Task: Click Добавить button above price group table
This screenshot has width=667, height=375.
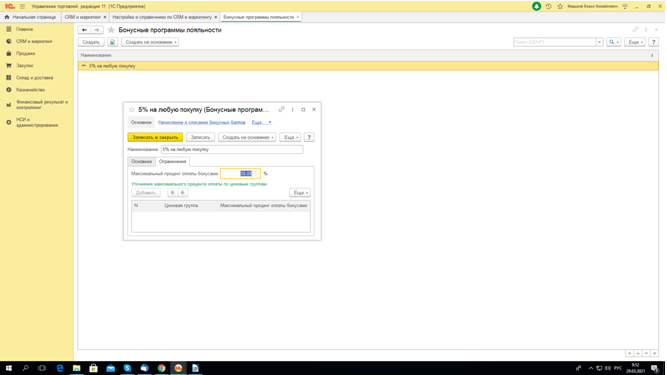Action: click(x=146, y=193)
